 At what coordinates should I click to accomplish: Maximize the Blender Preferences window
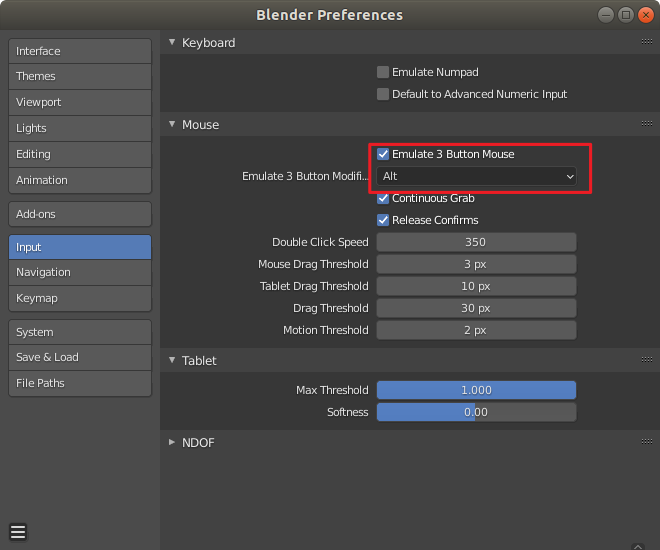click(626, 15)
